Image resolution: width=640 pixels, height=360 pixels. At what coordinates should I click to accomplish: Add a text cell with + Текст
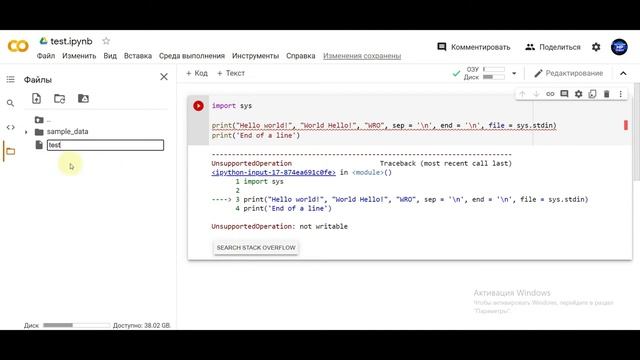pyautogui.click(x=231, y=73)
